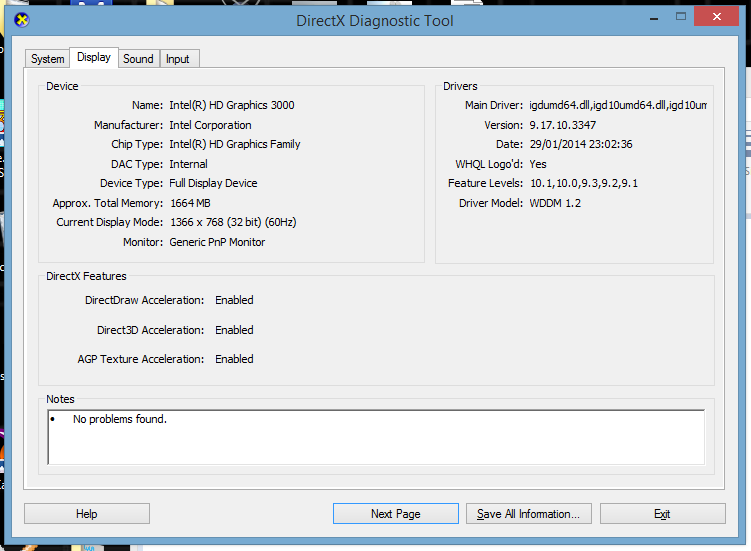Minimize the DirectX Diagnostic Tool window
Viewport: 751px width, 551px height.
tap(654, 17)
